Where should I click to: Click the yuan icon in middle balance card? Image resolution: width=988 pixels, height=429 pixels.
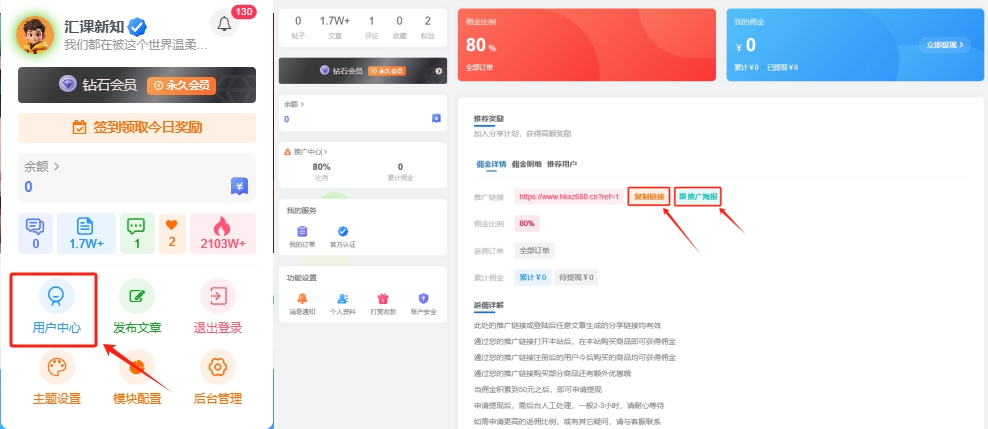[x=436, y=118]
